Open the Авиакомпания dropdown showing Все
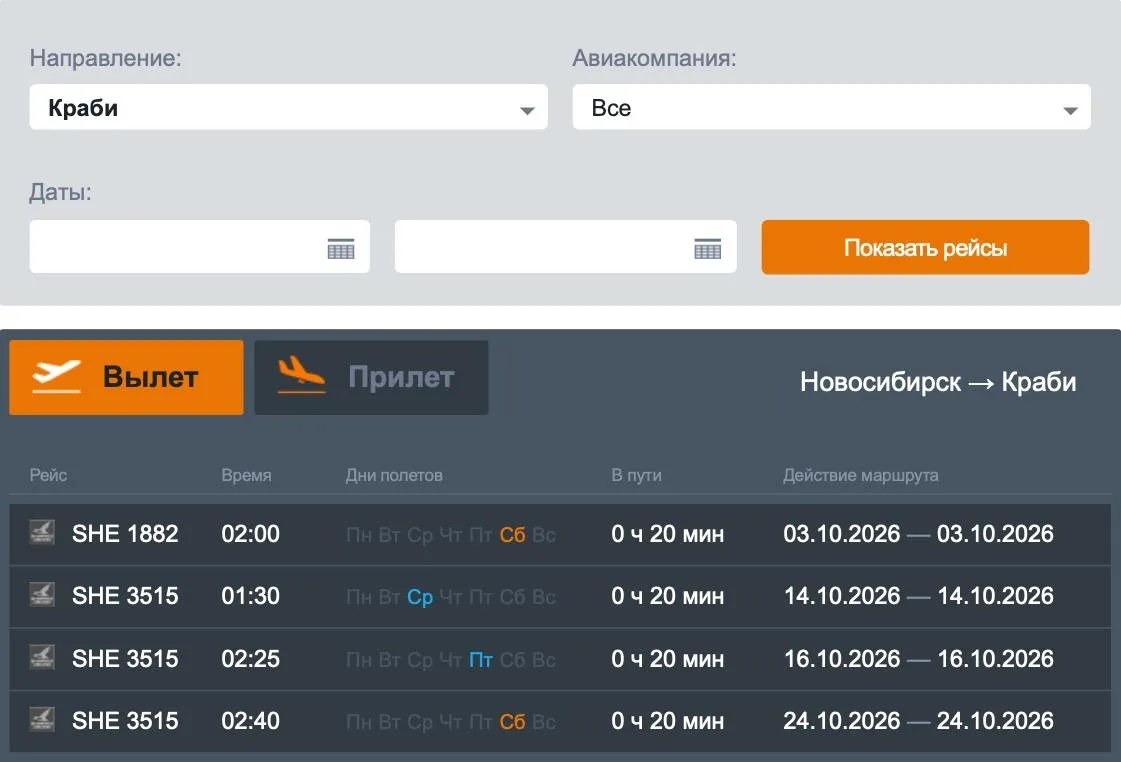1121x762 pixels. (831, 107)
